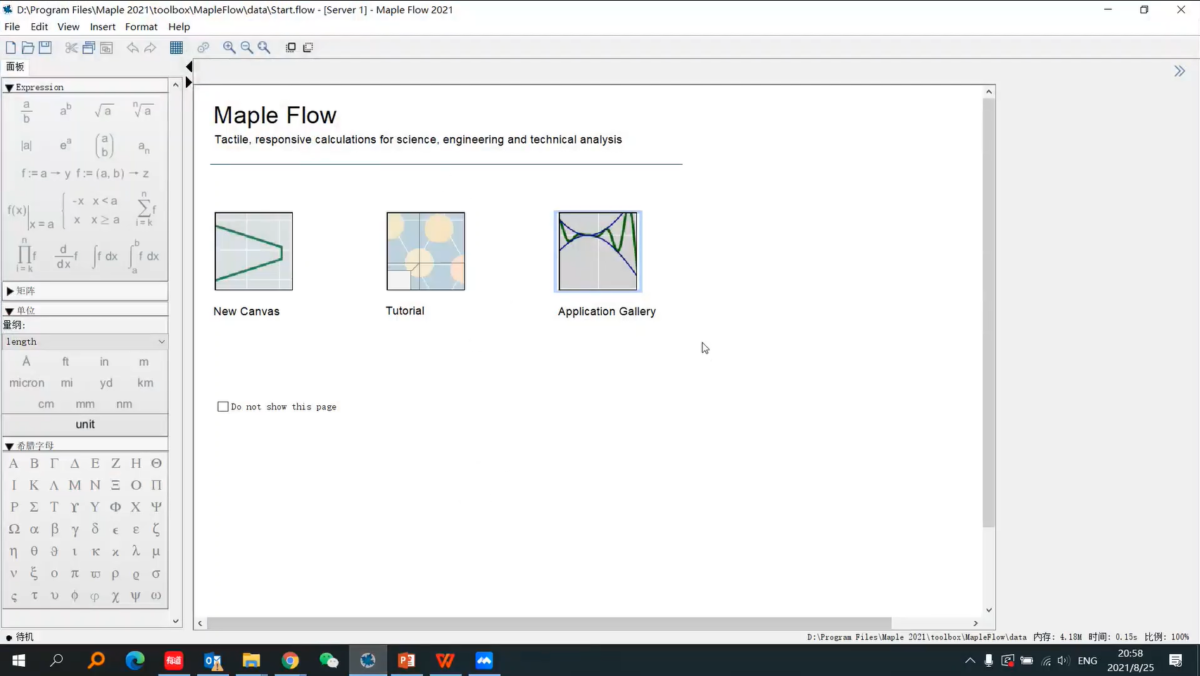
Task: Insert Greek letter Ω
Action: pyautogui.click(x=14, y=529)
